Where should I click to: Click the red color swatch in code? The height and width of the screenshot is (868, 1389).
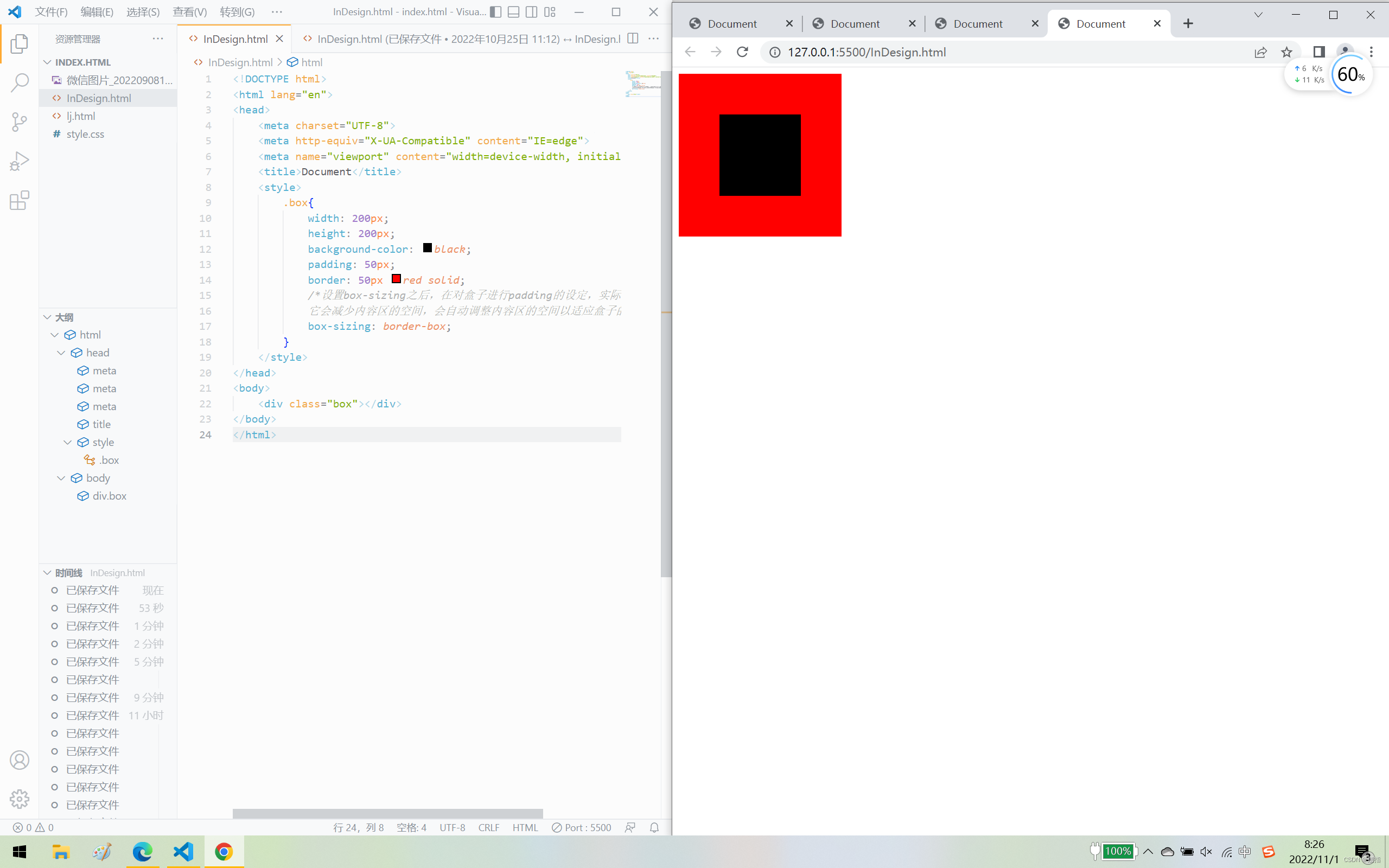pyautogui.click(x=396, y=279)
